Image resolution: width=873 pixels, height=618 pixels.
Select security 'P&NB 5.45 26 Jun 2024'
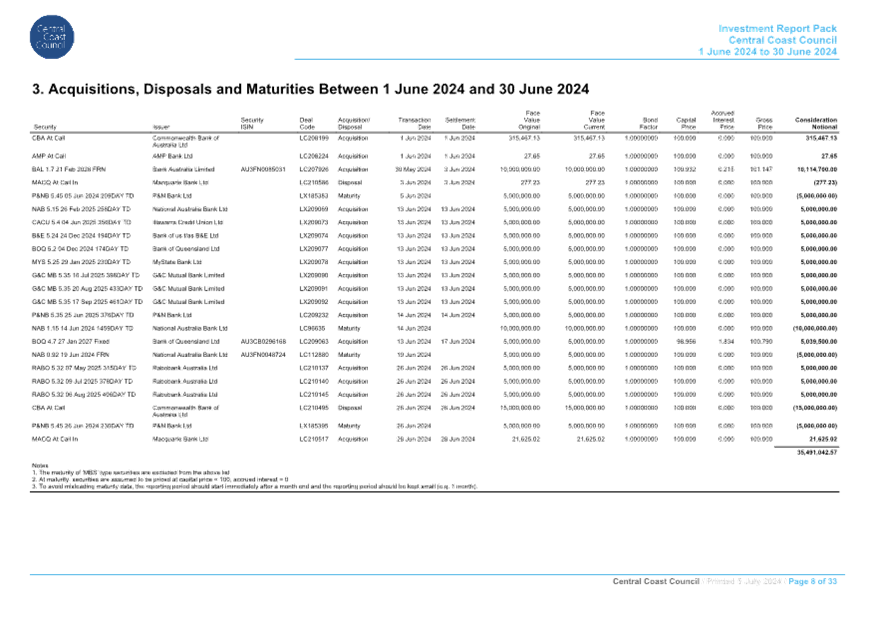[83, 426]
